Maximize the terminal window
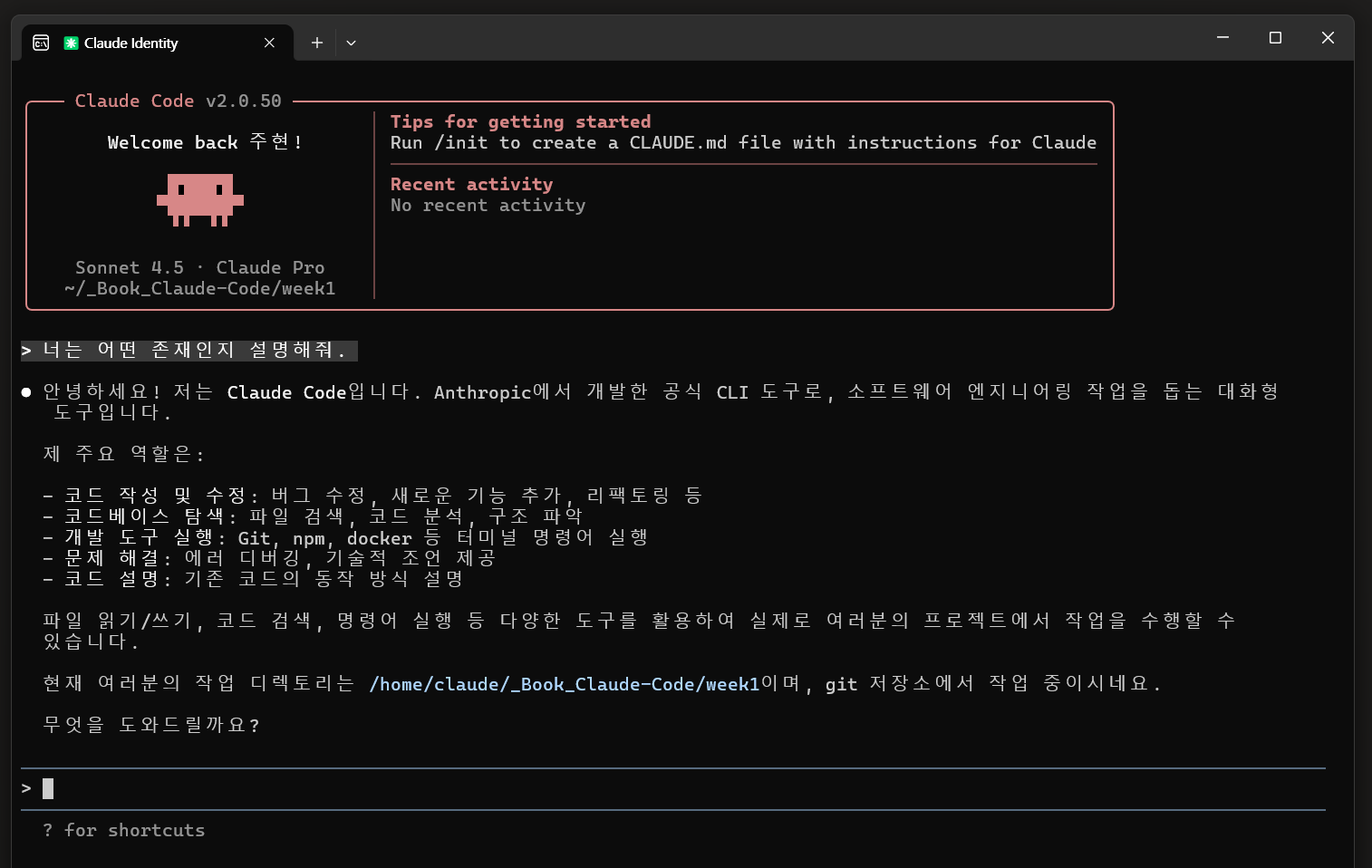Viewport: 1372px width, 868px height. 1275,37
